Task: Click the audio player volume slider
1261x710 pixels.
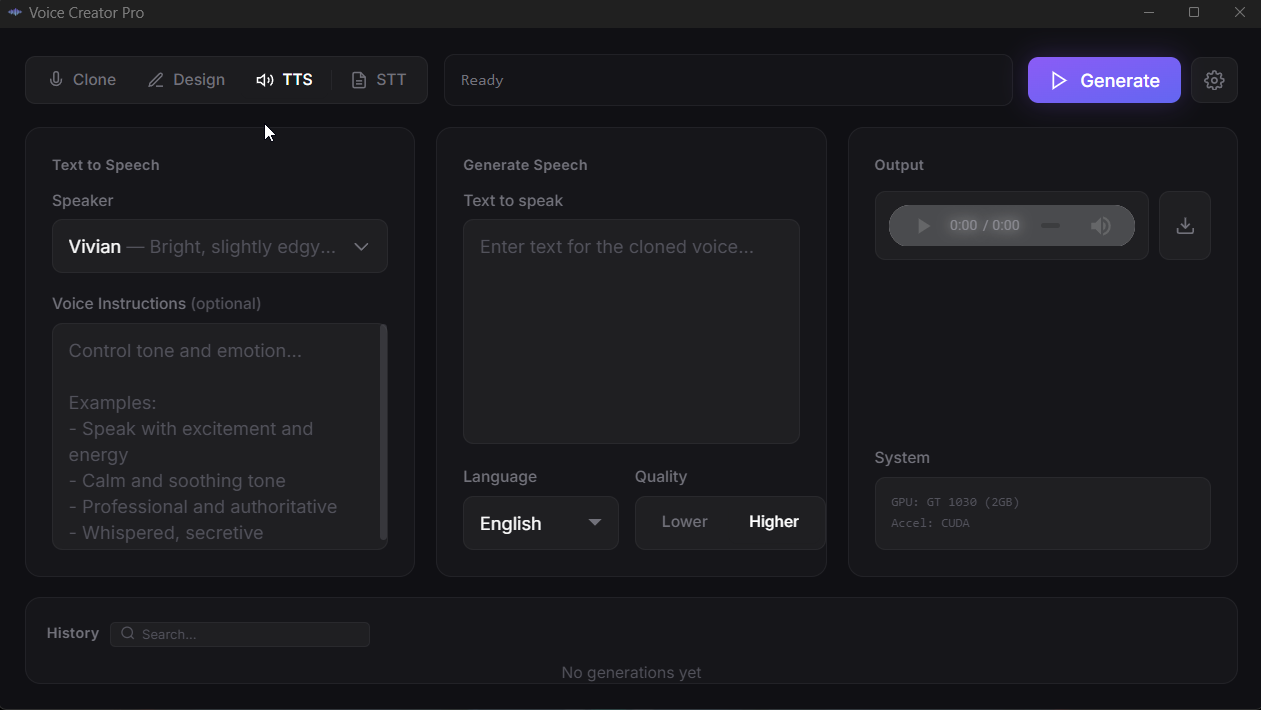Action: tap(1050, 226)
